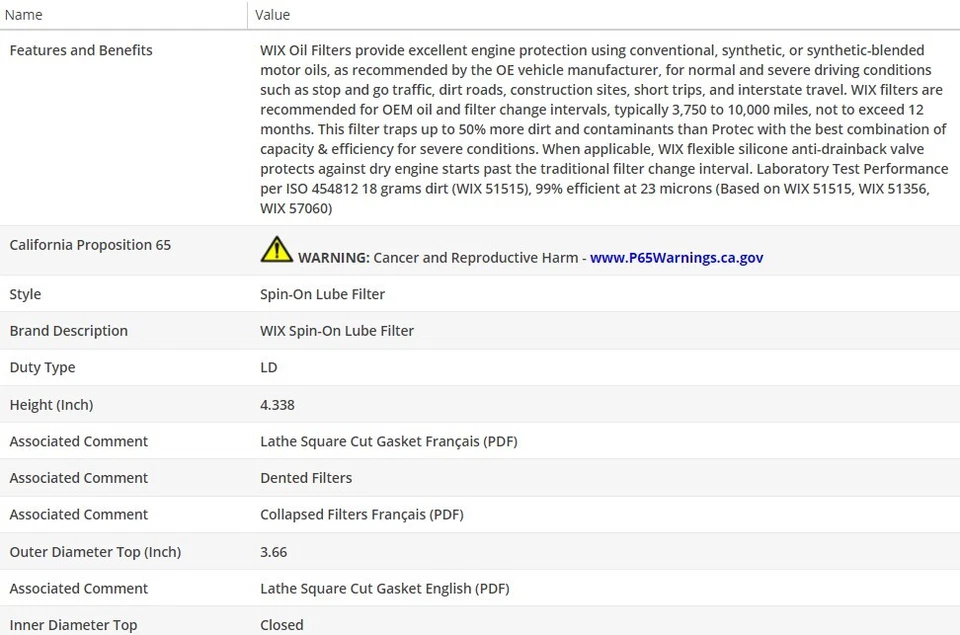Click the Spin-On Lube Filter style value
Screen dimensions: 960x635
click(x=322, y=294)
